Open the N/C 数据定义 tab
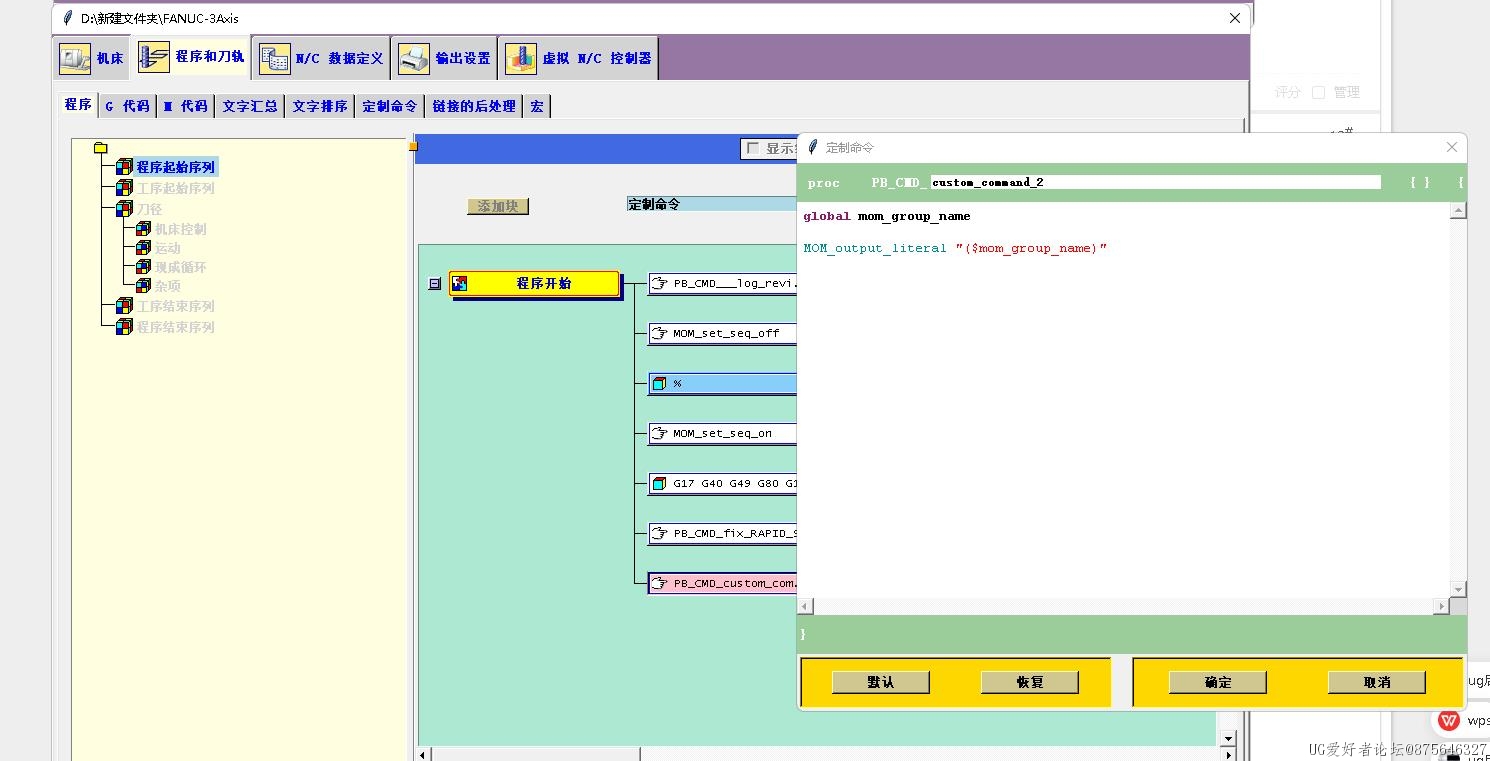 point(321,59)
